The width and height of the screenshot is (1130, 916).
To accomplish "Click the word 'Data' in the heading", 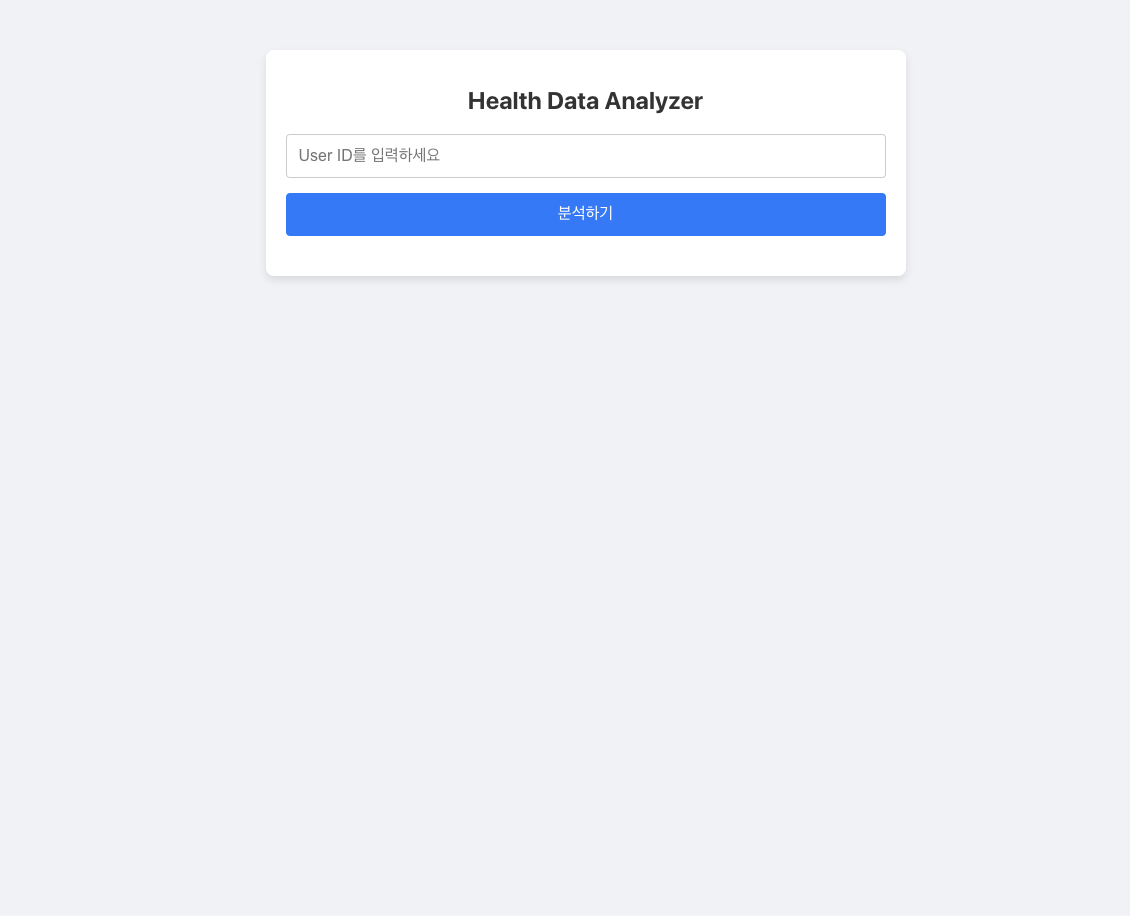I will (573, 101).
